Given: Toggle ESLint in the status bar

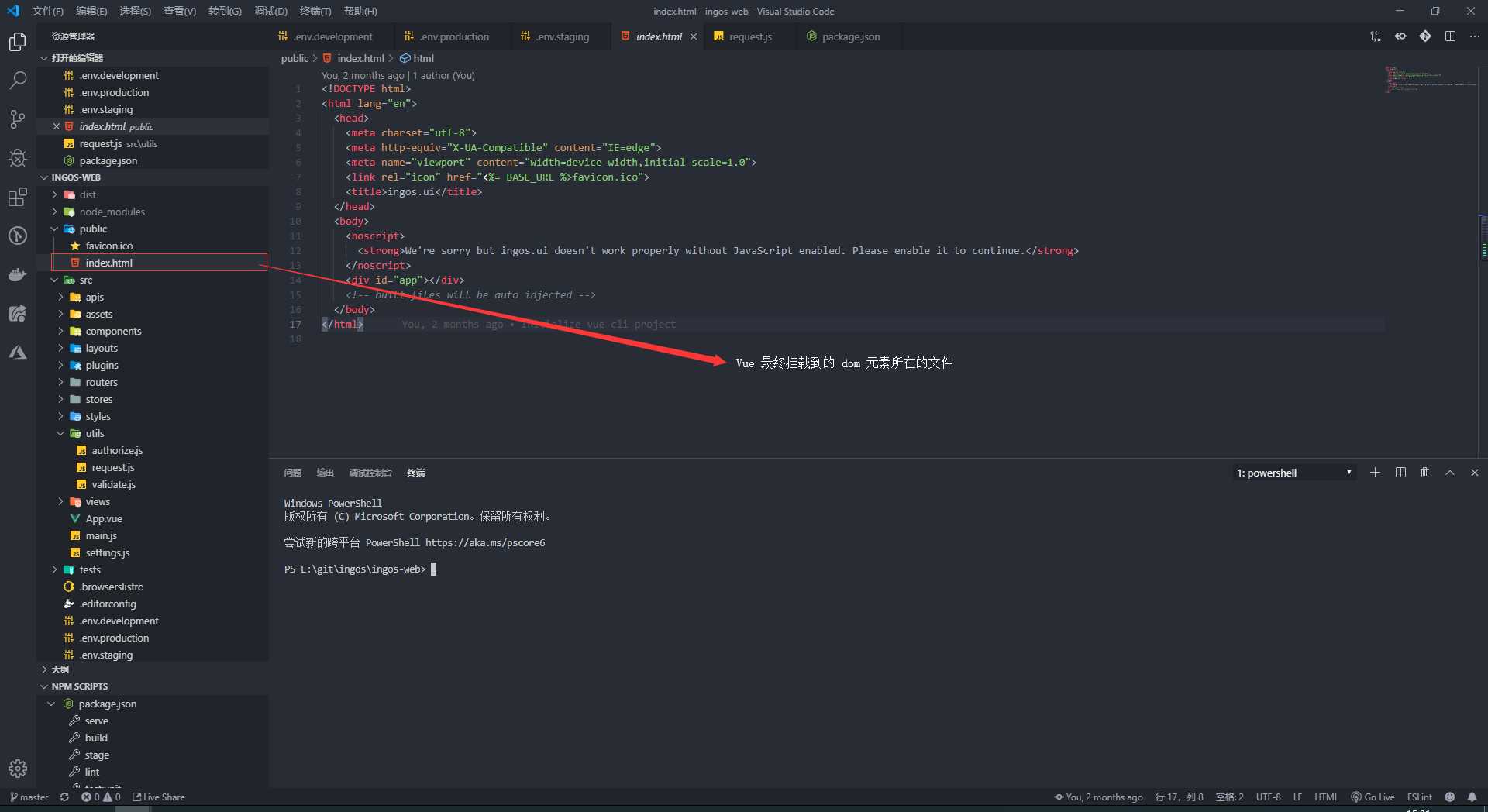Looking at the screenshot, I should coord(1419,797).
